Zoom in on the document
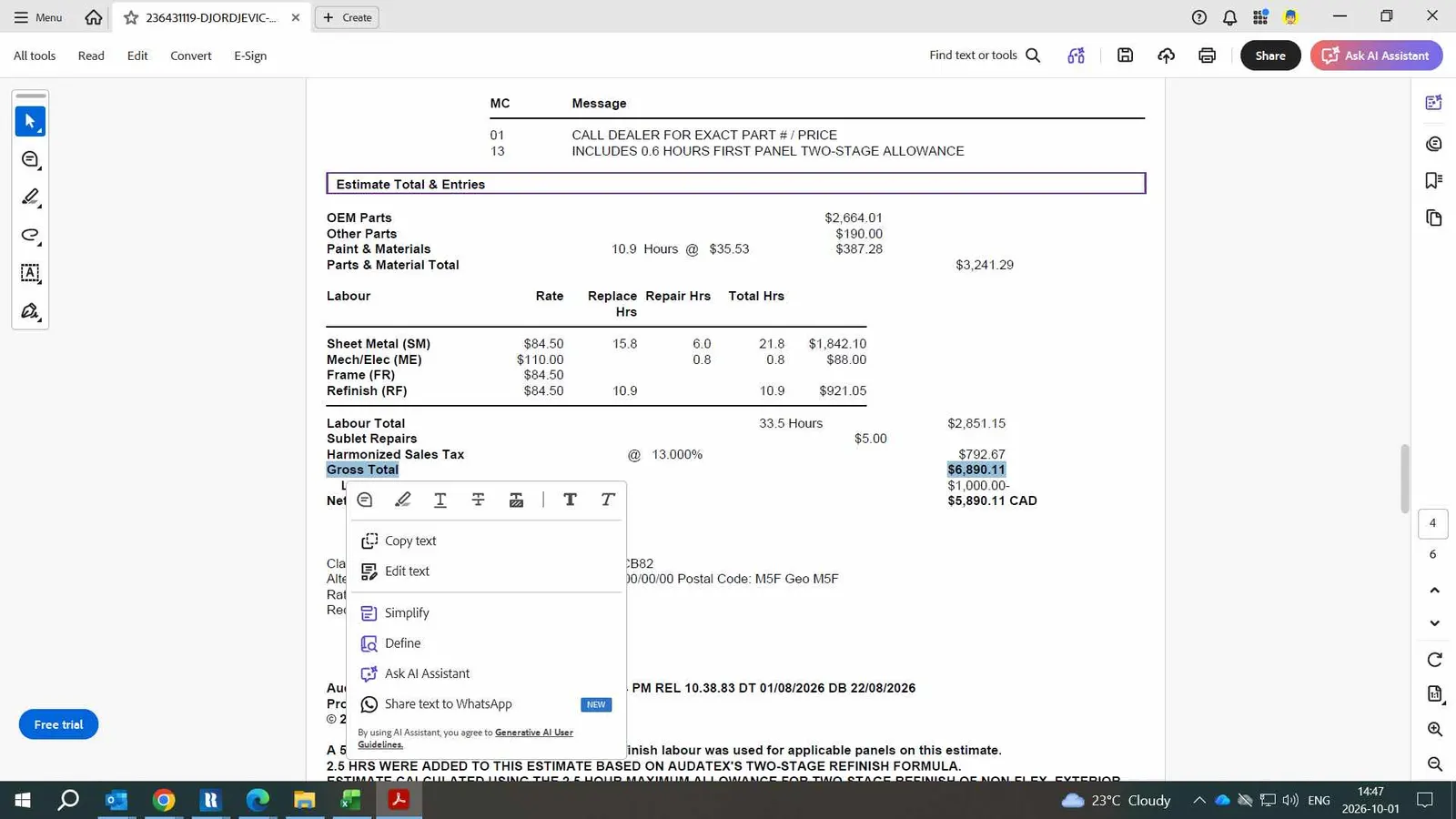Image resolution: width=1456 pixels, height=819 pixels. point(1434,729)
